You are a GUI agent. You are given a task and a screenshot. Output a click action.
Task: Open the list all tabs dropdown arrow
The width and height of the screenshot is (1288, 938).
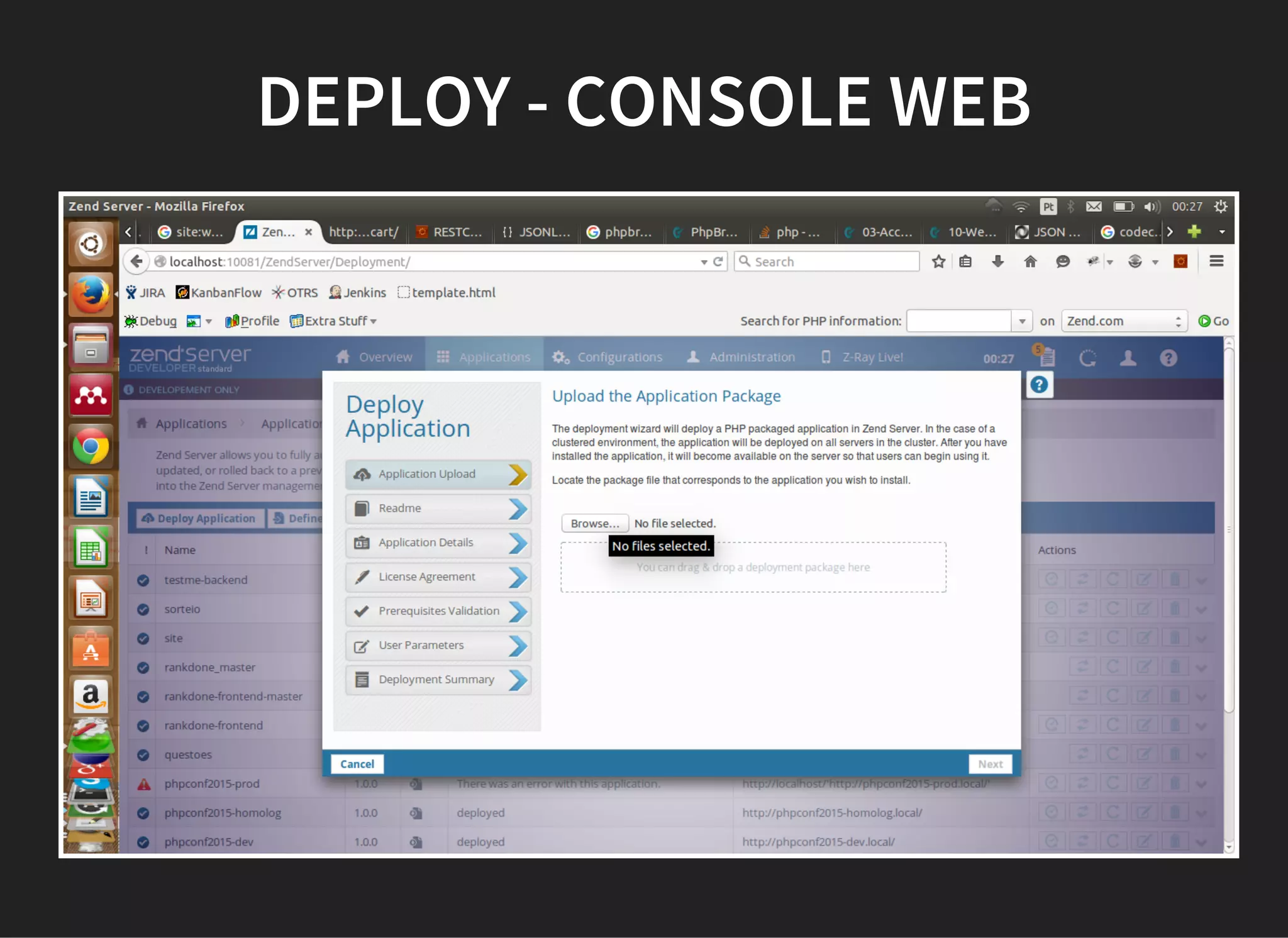point(1221,232)
